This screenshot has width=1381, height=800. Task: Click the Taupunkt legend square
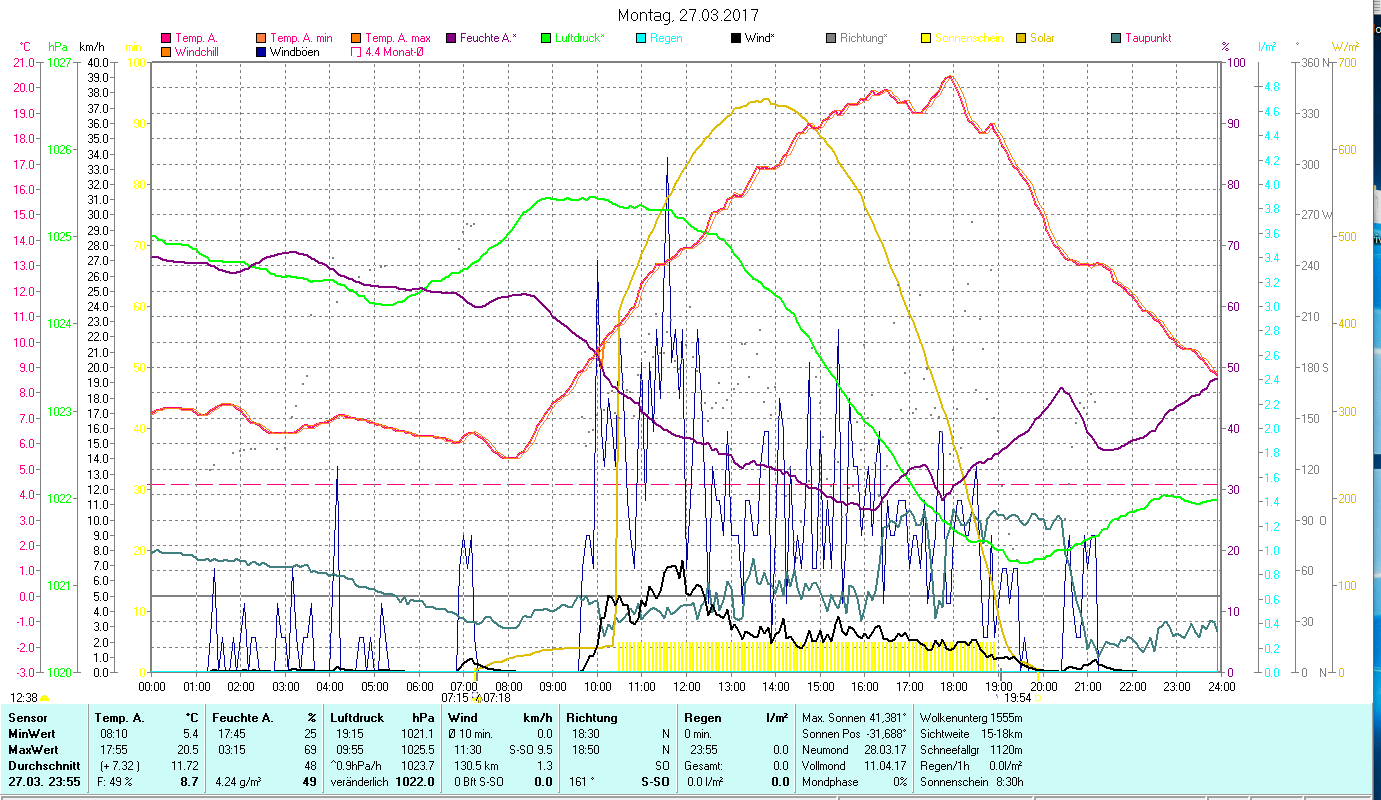pyautogui.click(x=1116, y=38)
